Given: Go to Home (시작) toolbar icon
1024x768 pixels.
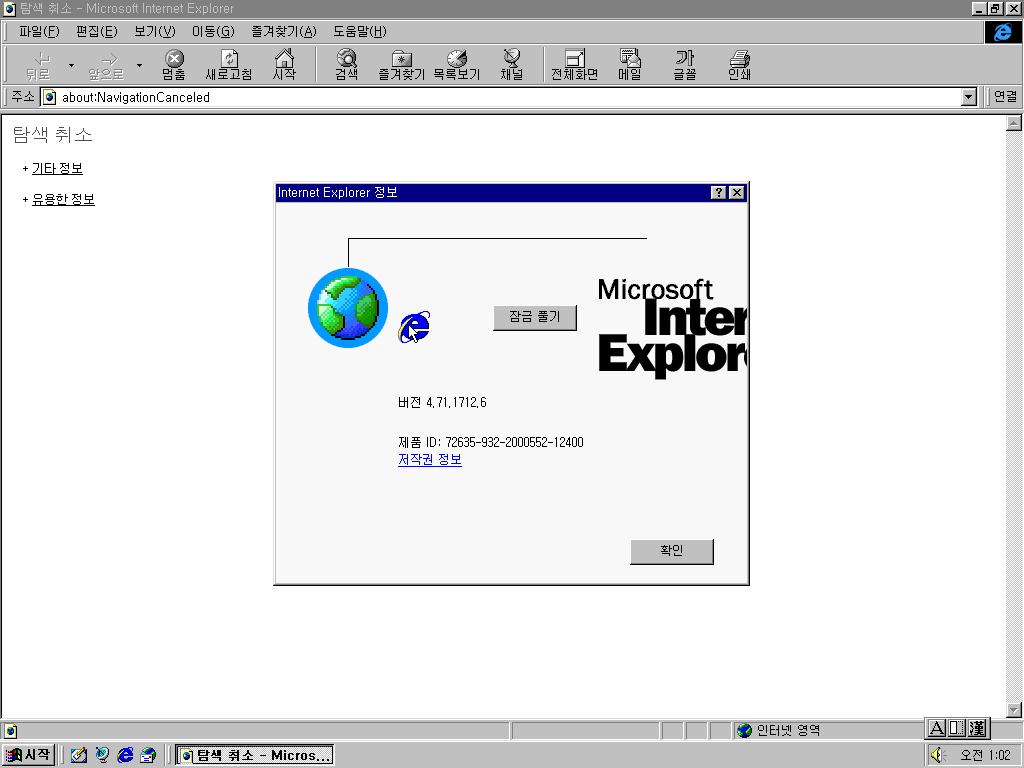Looking at the screenshot, I should 284,65.
